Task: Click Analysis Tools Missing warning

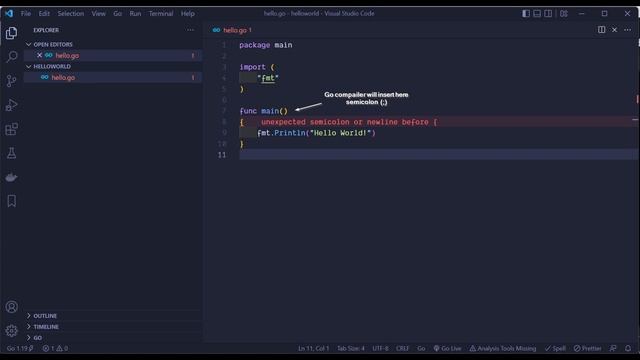Action: [x=503, y=348]
